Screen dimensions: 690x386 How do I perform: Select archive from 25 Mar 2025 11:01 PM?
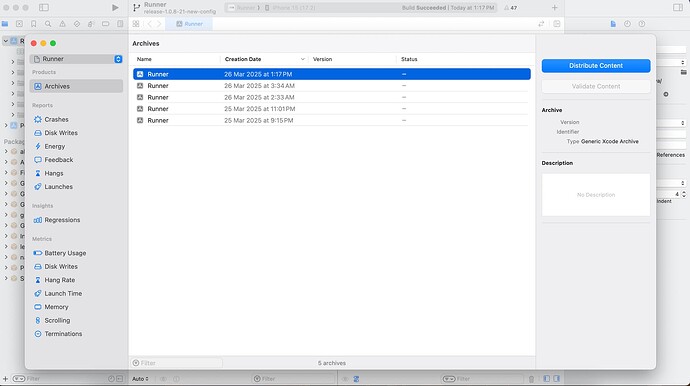[332, 109]
